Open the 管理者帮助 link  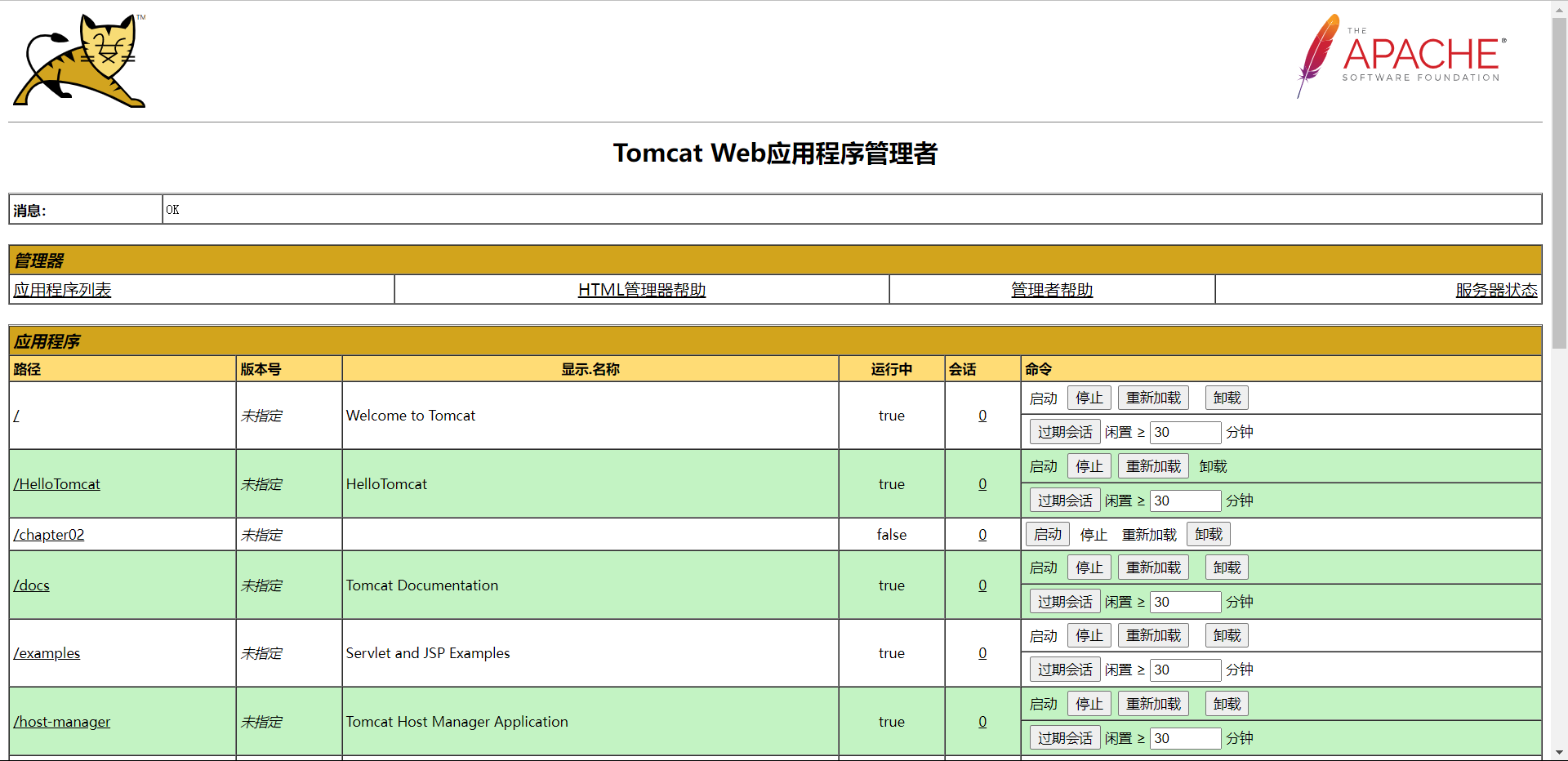point(1052,290)
